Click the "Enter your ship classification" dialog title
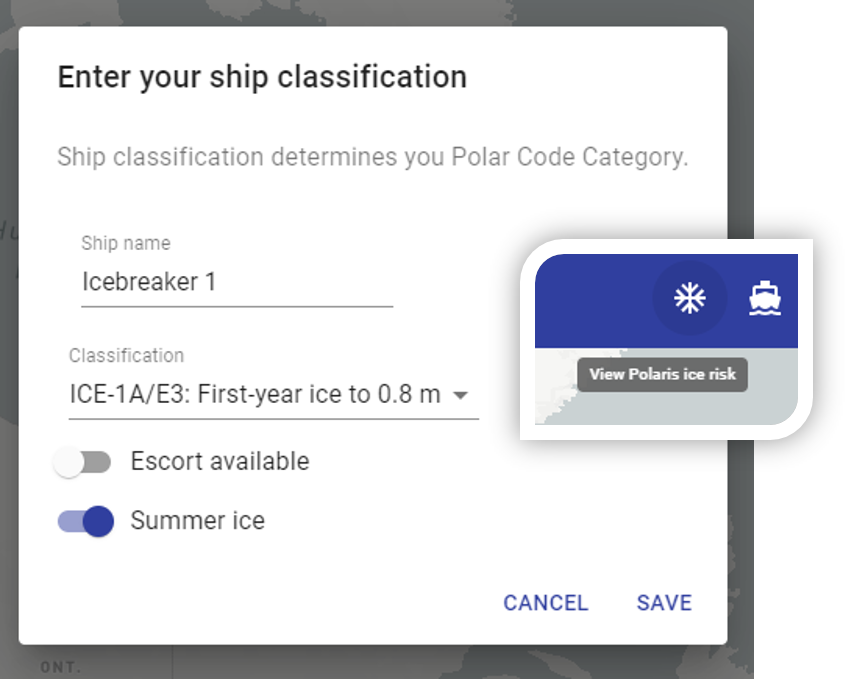This screenshot has height=679, width=855. click(262, 77)
